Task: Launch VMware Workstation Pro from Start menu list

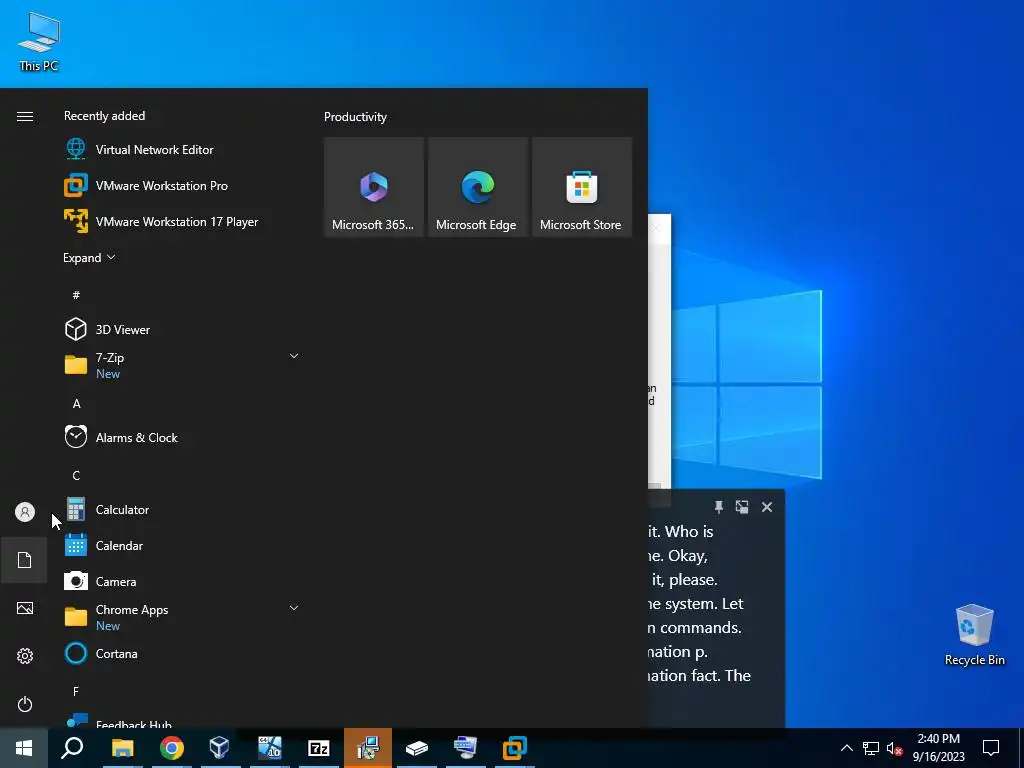Action: coord(182,185)
